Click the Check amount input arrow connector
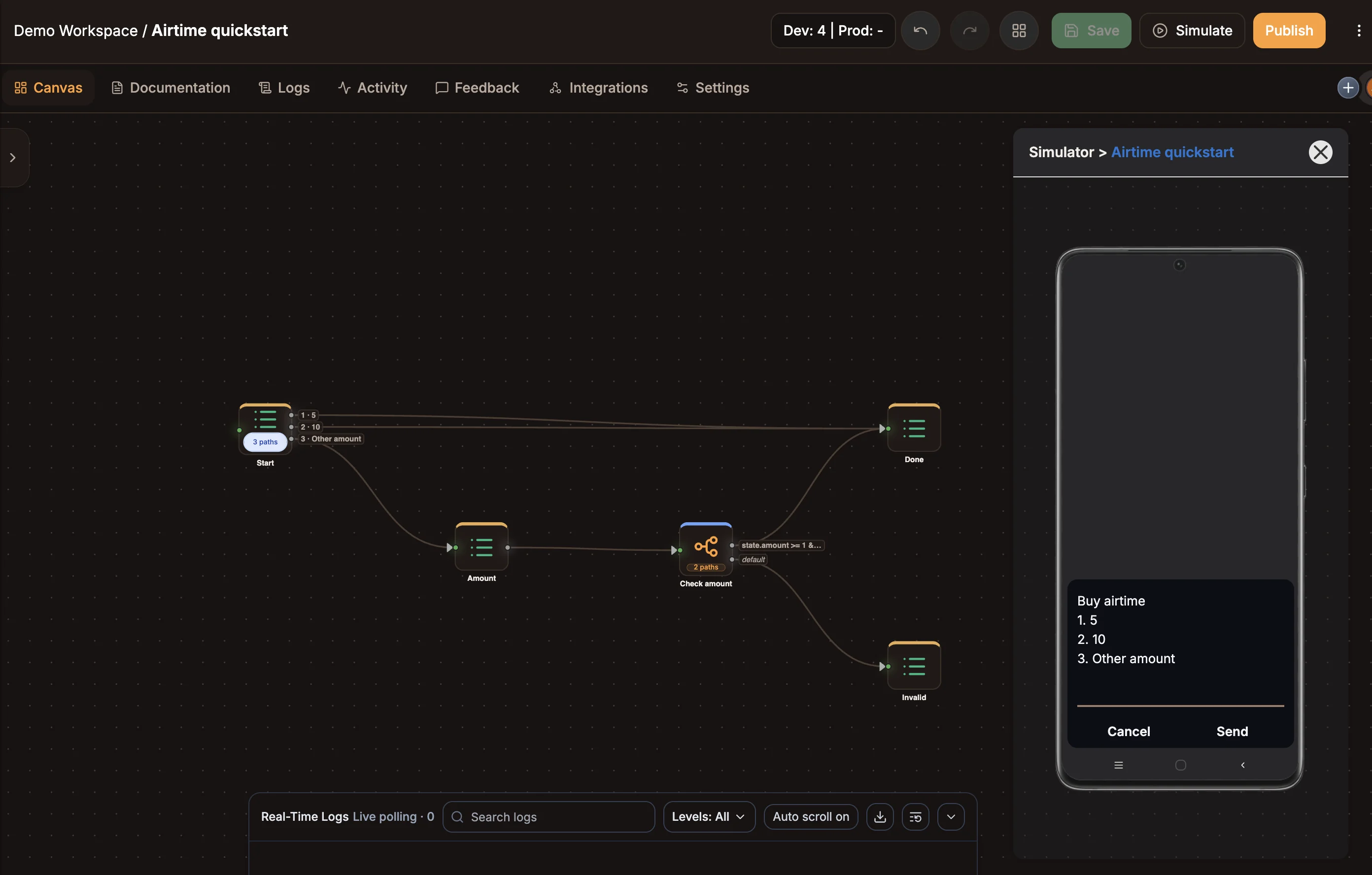Viewport: 1372px width, 875px height. (x=676, y=550)
